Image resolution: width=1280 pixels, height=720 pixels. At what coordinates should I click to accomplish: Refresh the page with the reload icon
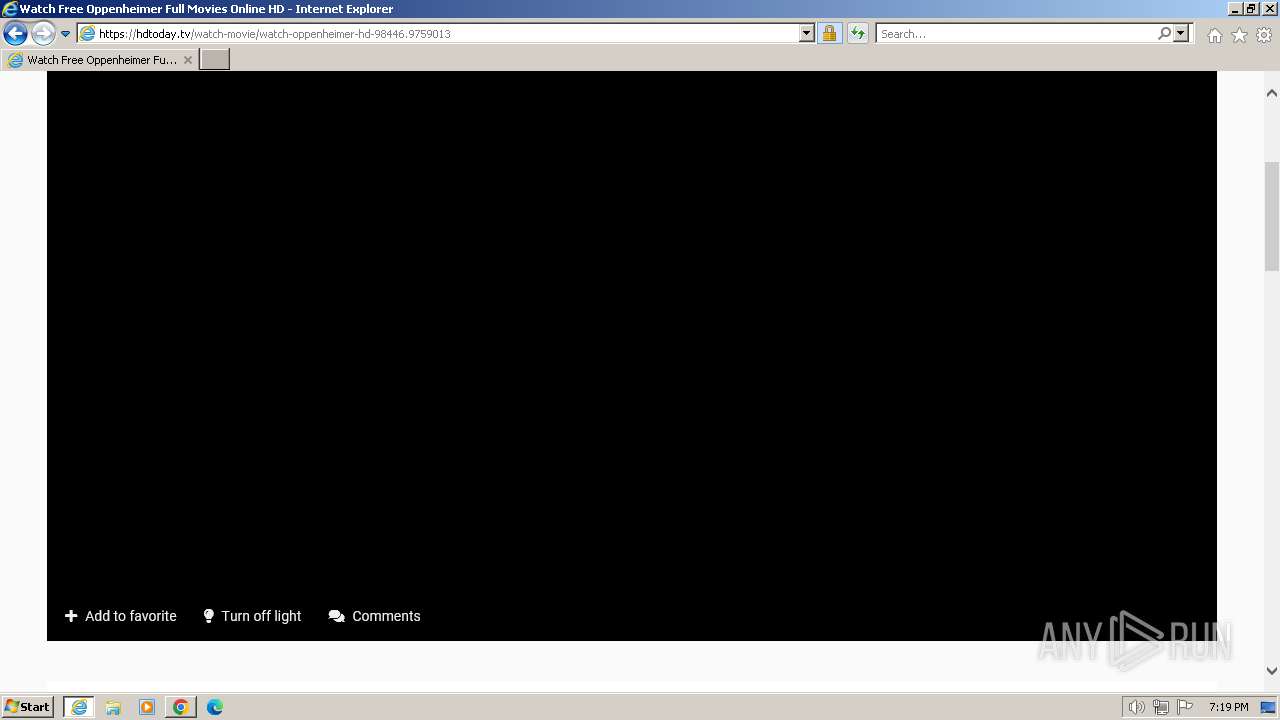(857, 34)
